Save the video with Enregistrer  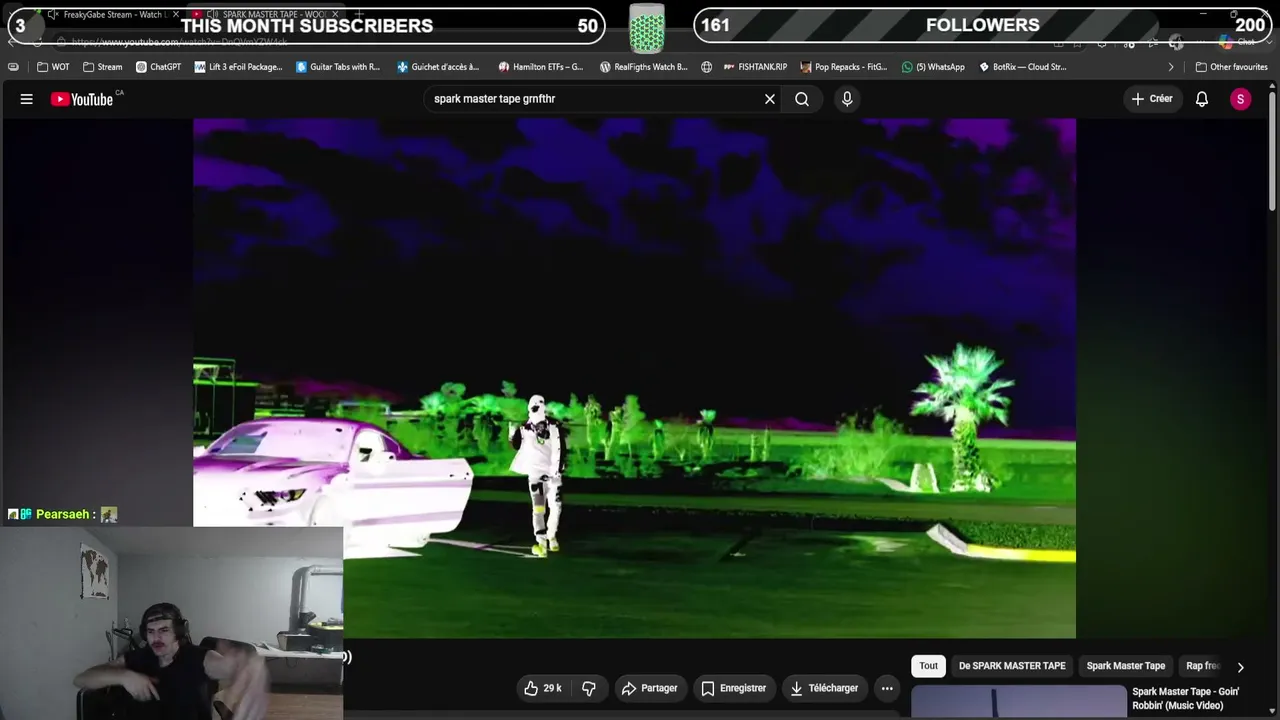734,688
